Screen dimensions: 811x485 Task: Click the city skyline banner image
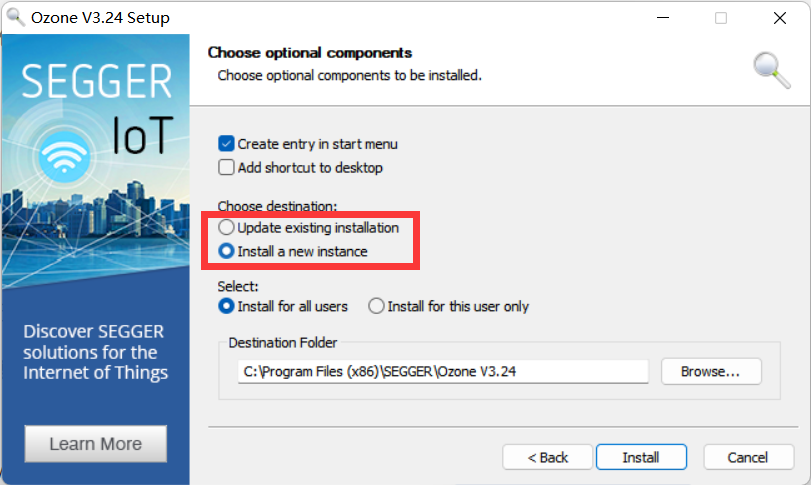(x=96, y=228)
